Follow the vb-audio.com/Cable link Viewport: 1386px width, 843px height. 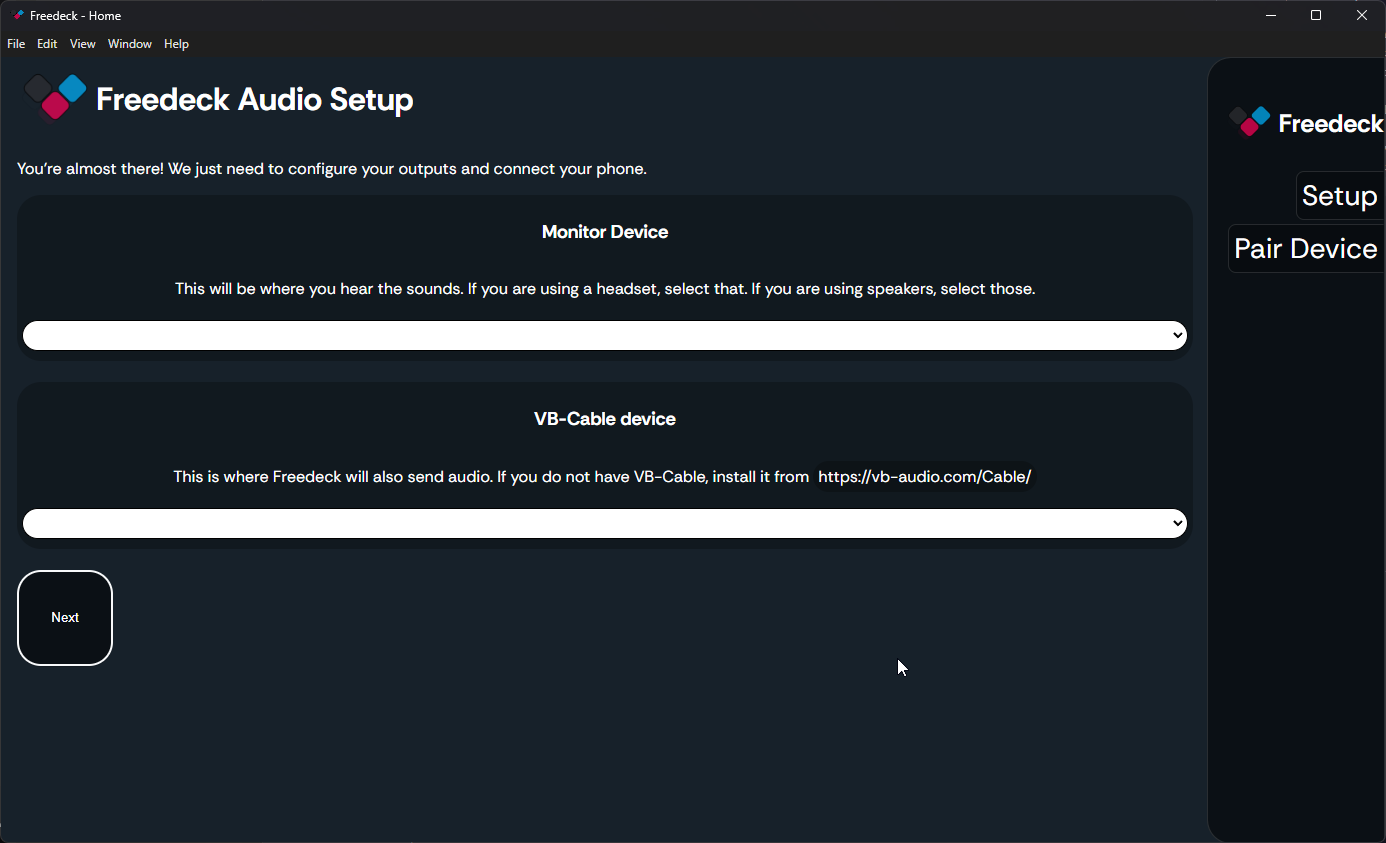point(924,477)
